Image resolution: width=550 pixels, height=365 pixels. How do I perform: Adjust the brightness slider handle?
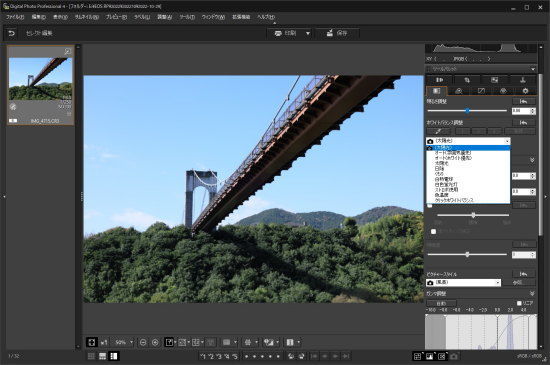(x=468, y=111)
